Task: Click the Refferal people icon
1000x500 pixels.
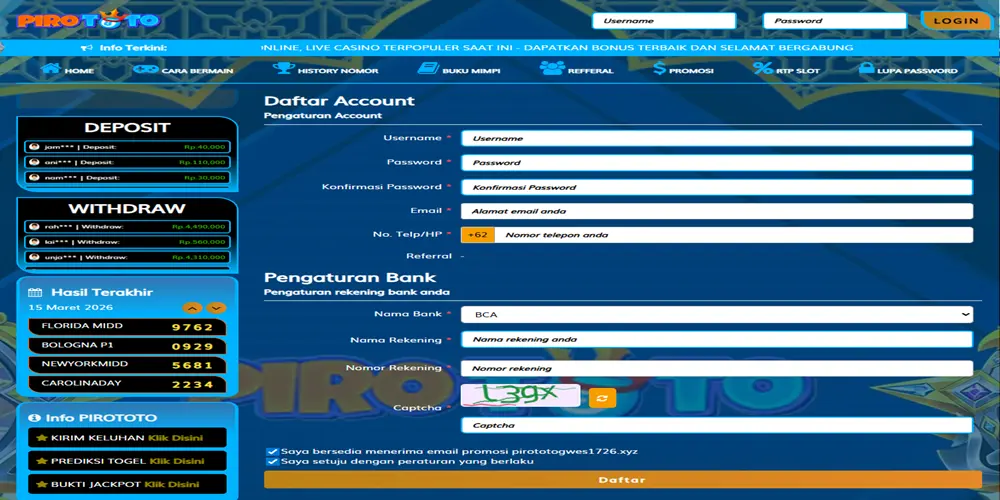Action: [x=552, y=68]
